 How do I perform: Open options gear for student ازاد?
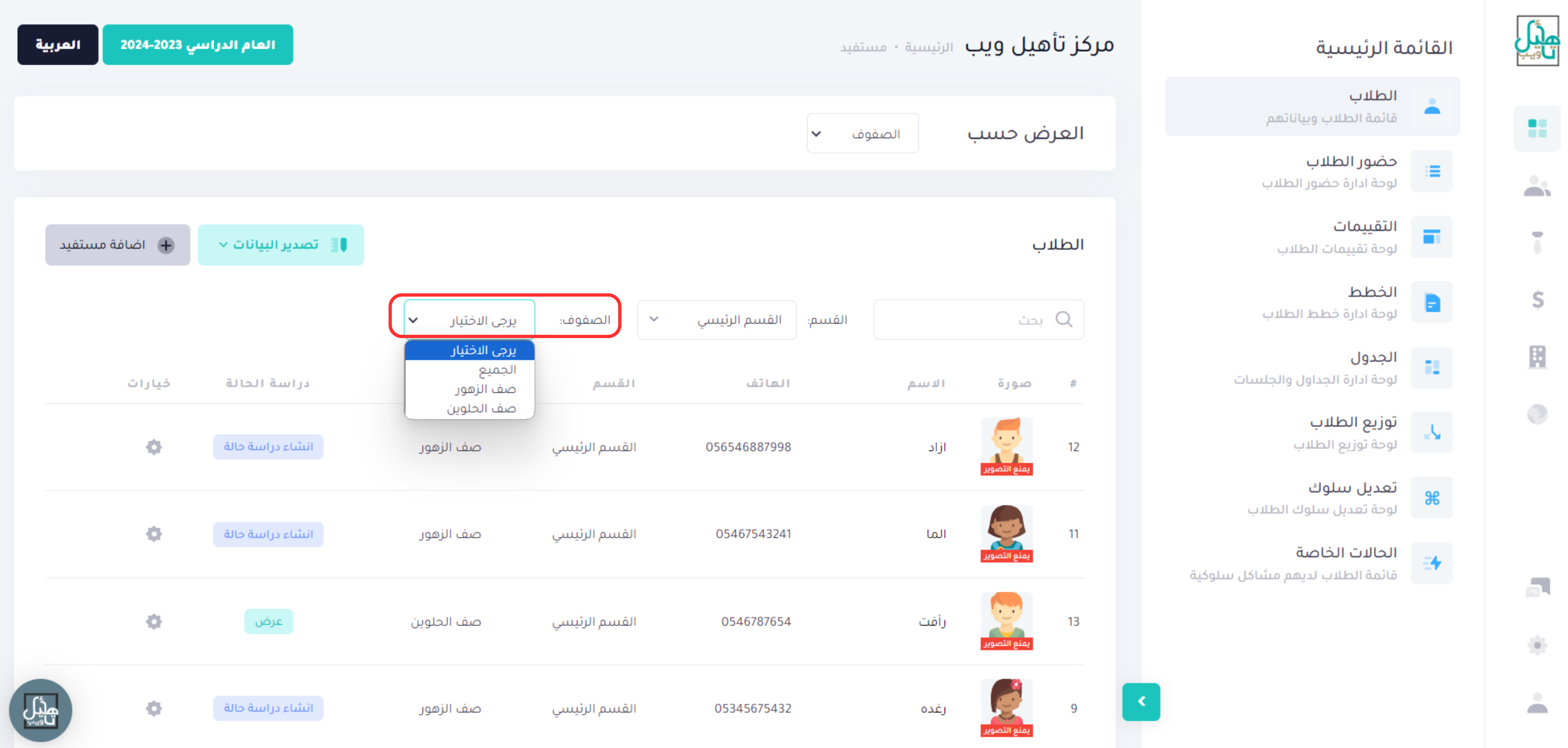(154, 447)
